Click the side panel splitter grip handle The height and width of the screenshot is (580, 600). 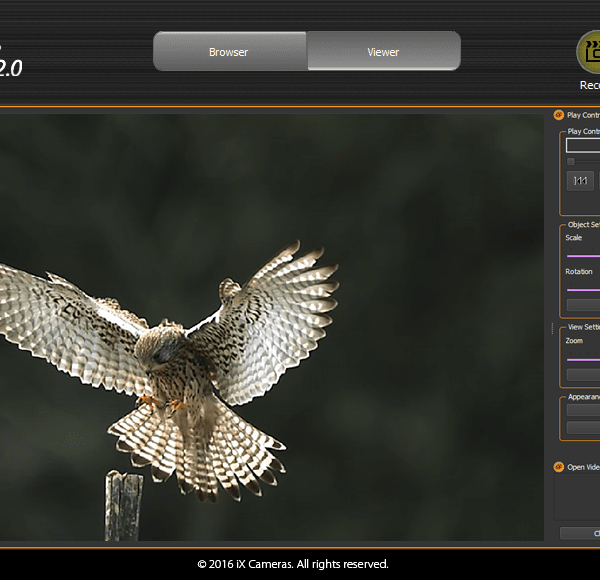point(552,328)
